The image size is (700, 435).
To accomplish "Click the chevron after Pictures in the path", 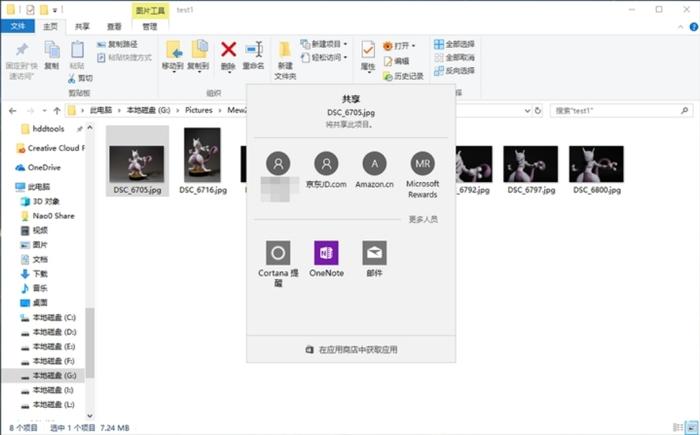I will coord(220,110).
